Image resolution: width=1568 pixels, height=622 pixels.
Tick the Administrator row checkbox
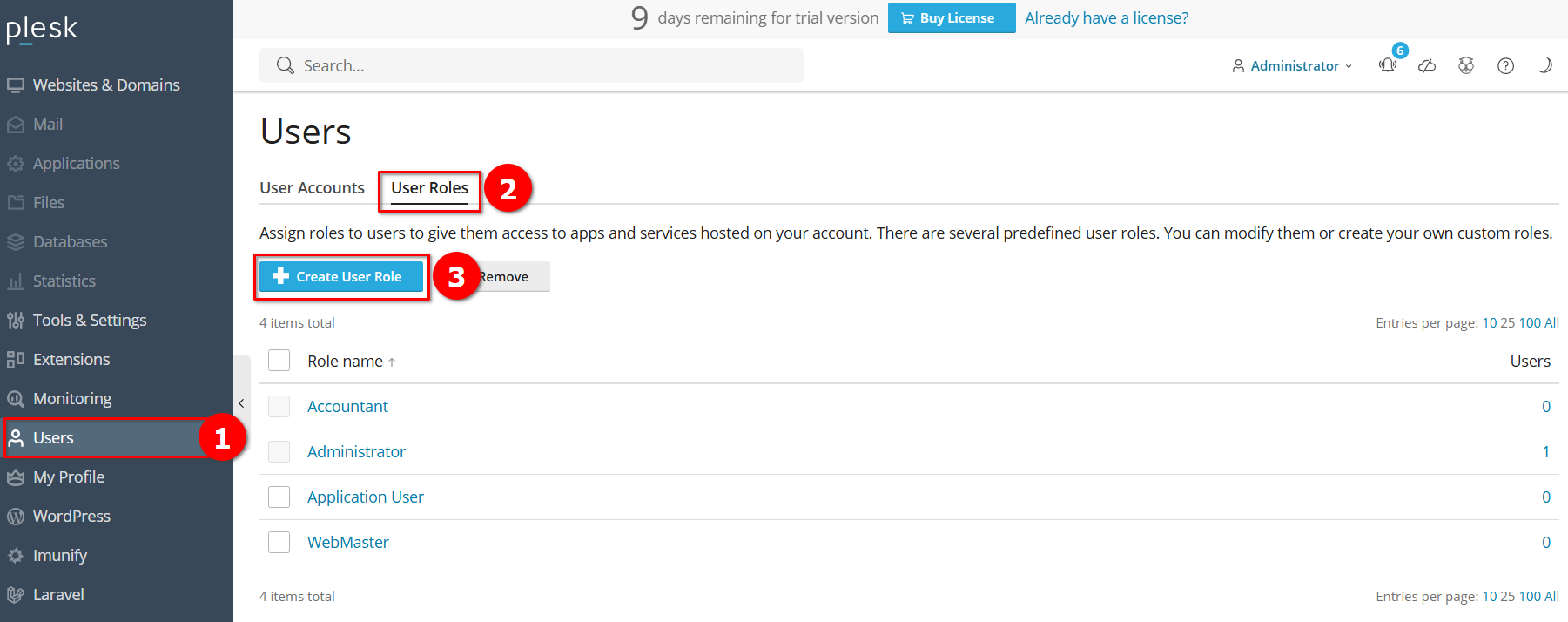coord(279,451)
